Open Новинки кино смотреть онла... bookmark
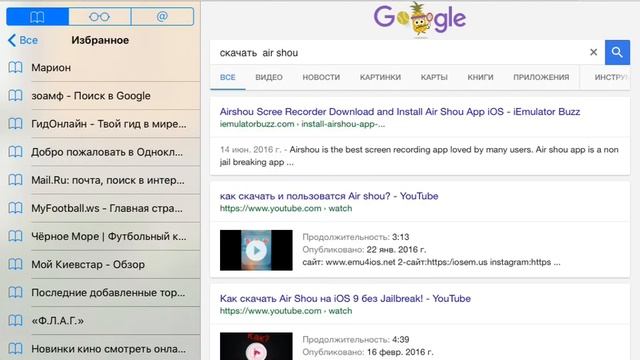 [108, 349]
